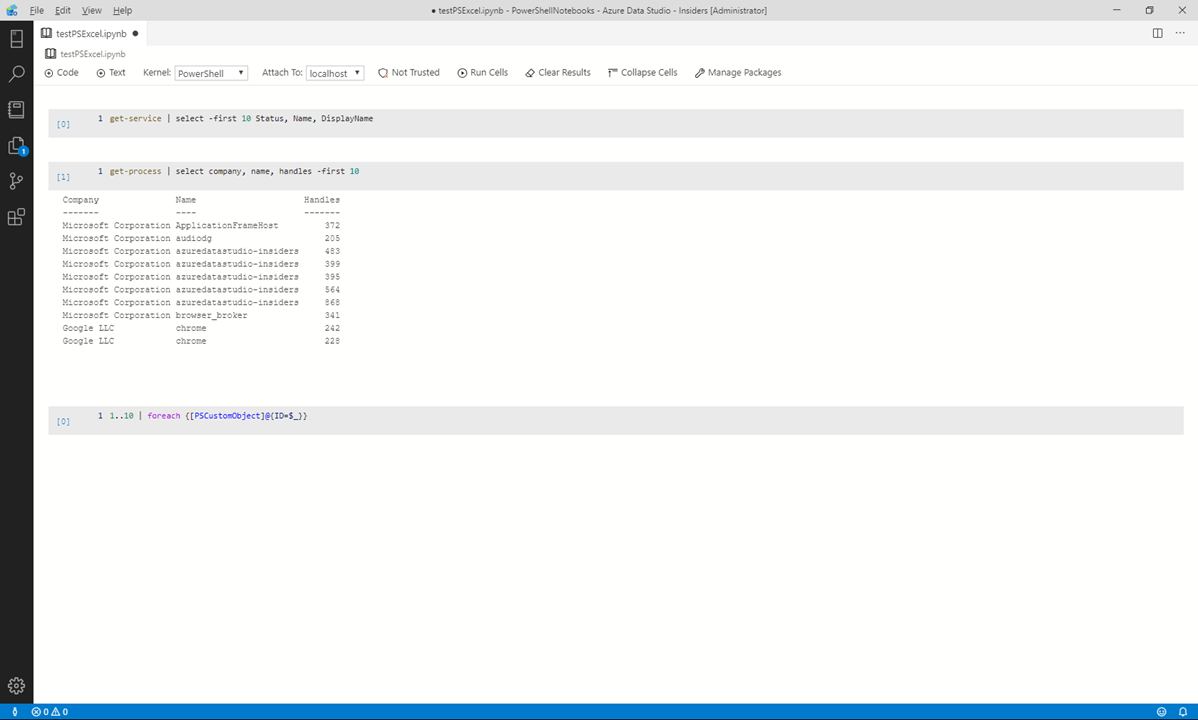Open the editor More Actions ellipsis

click(x=1180, y=33)
